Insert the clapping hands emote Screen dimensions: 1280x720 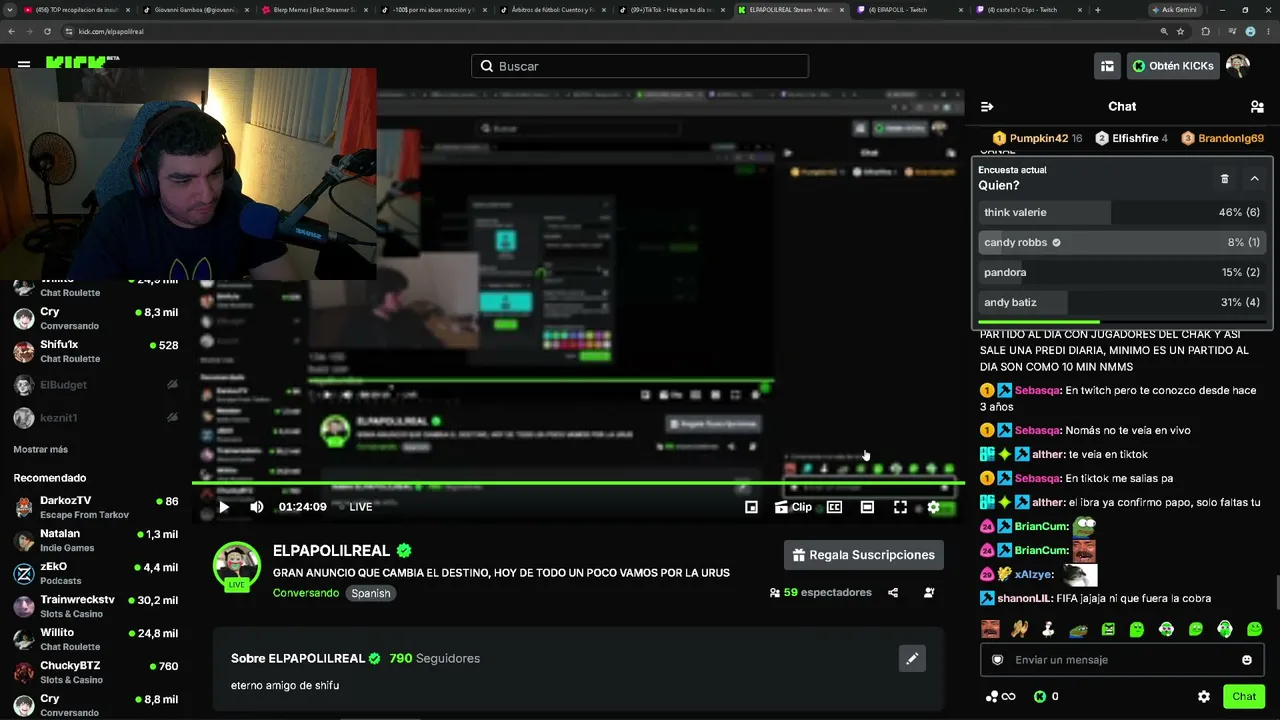pos(1019,629)
